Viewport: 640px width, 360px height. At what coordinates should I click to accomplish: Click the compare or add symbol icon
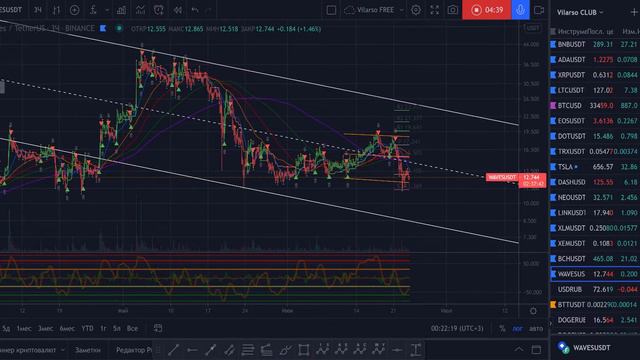point(74,10)
